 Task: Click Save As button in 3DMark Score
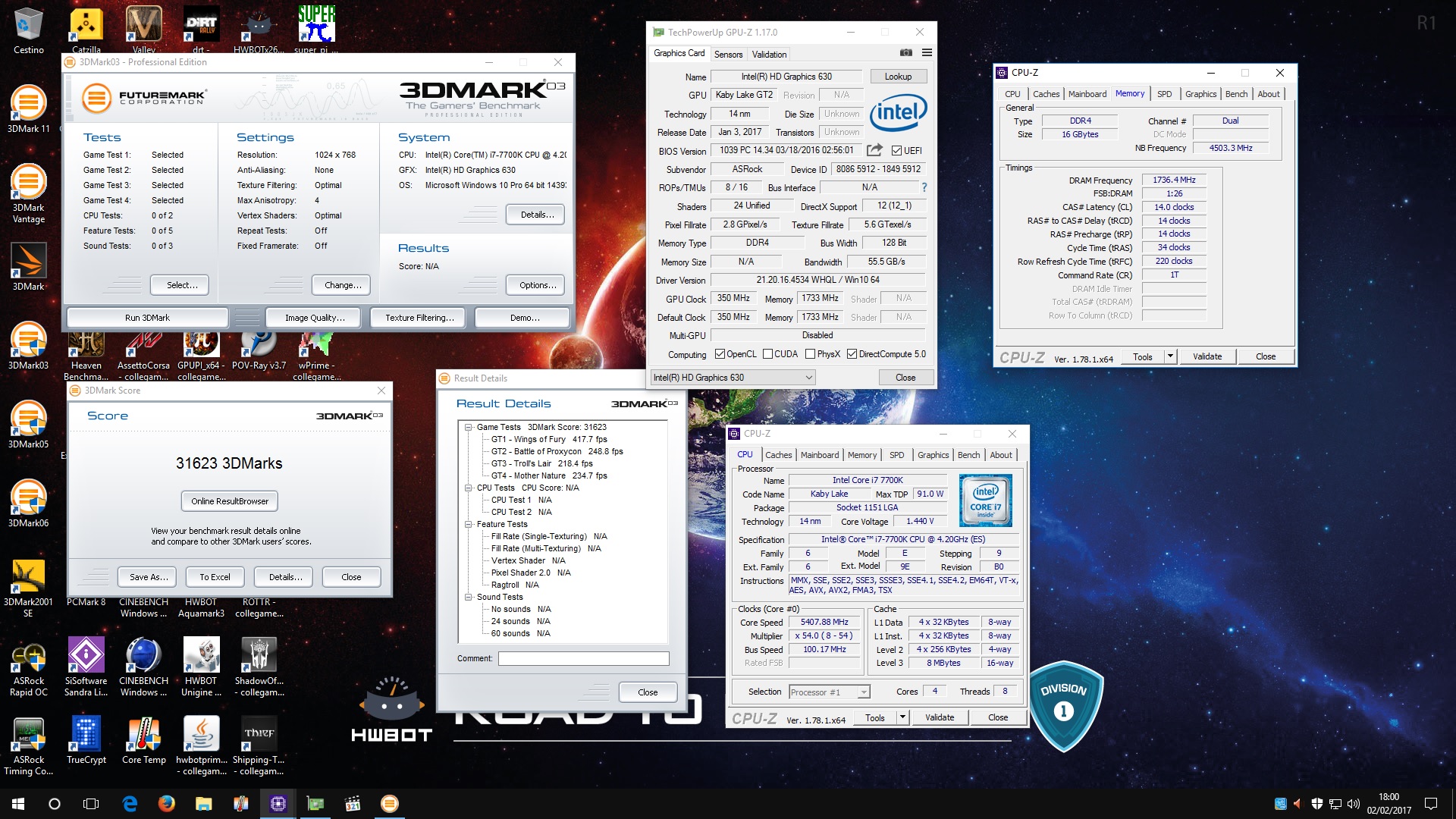pos(148,577)
